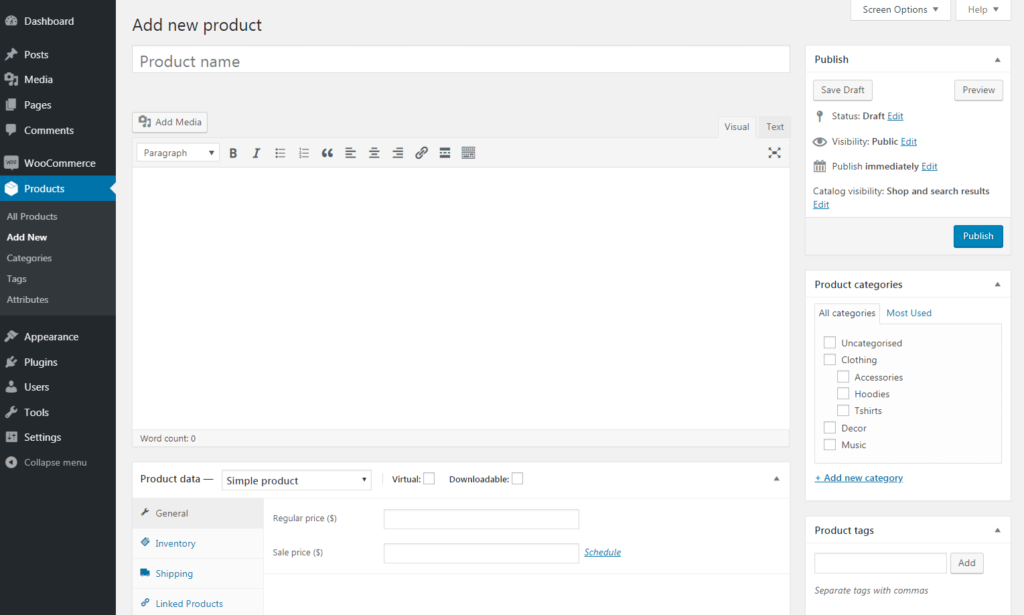Enable the Virtual product checkbox
Viewport: 1024px width, 615px height.
(429, 478)
